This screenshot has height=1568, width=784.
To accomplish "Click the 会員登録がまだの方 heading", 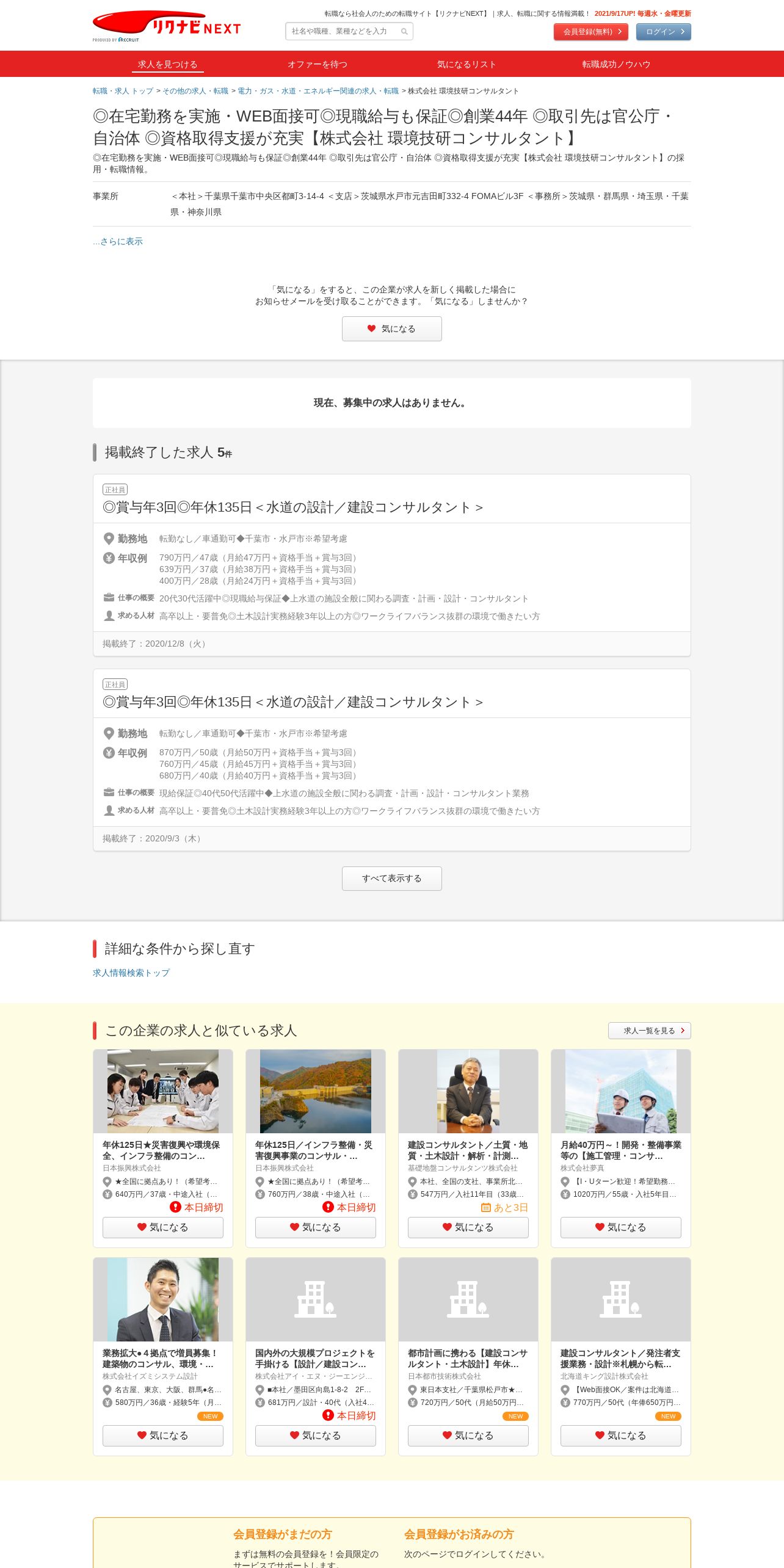I will [x=283, y=1534].
